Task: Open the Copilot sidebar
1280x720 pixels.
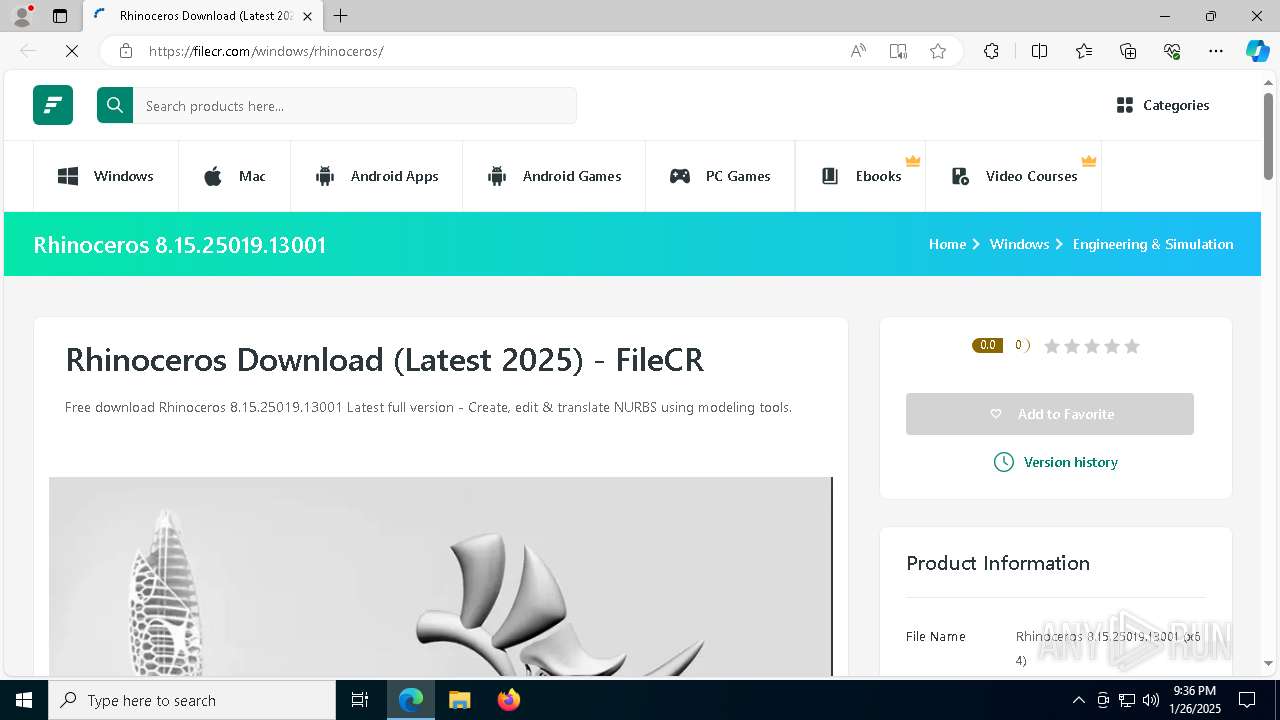Action: (x=1257, y=51)
